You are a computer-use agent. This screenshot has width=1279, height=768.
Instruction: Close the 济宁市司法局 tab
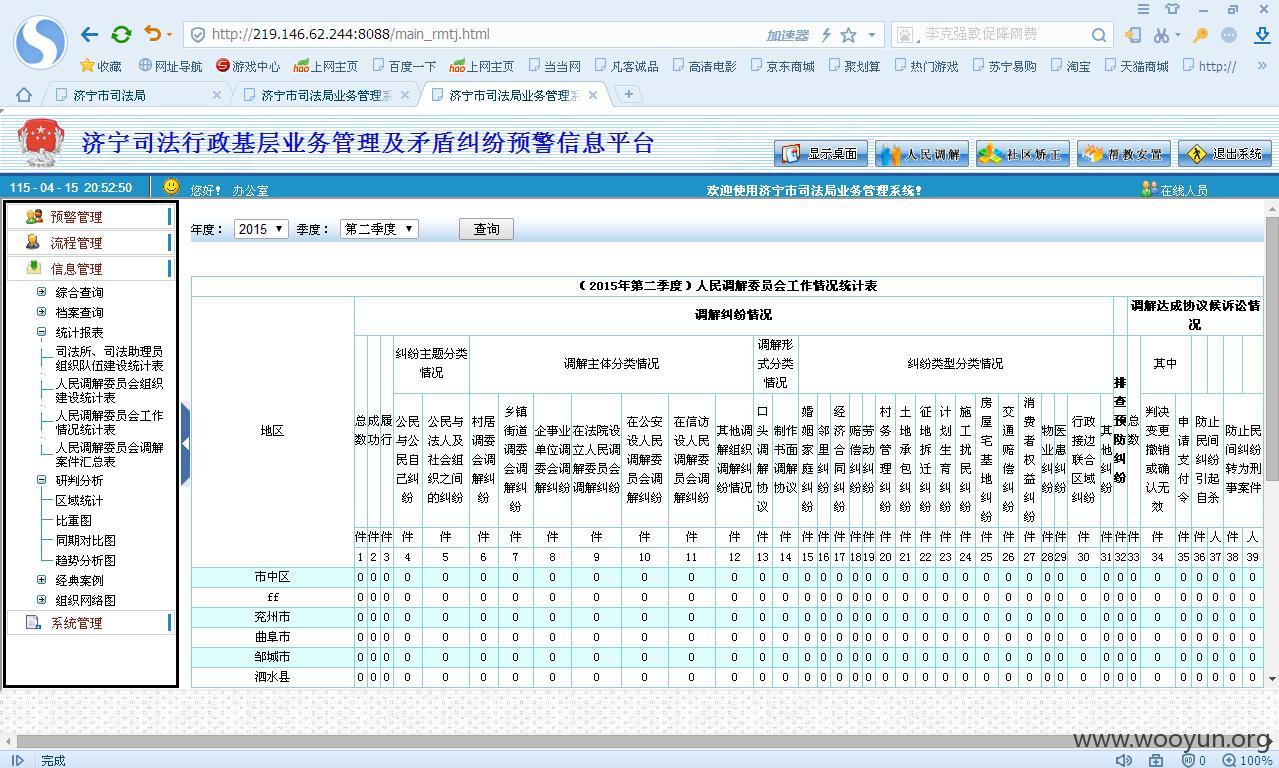point(217,95)
